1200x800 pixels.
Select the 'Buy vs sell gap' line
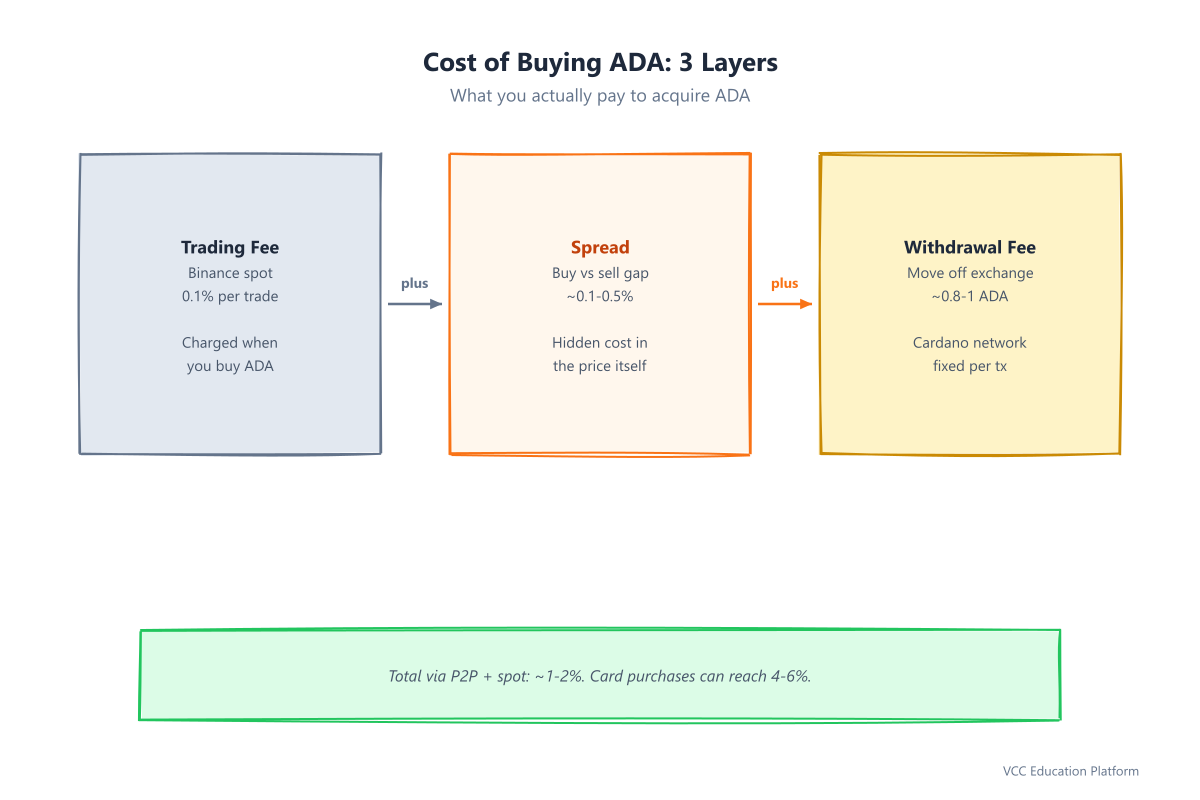(x=600, y=273)
